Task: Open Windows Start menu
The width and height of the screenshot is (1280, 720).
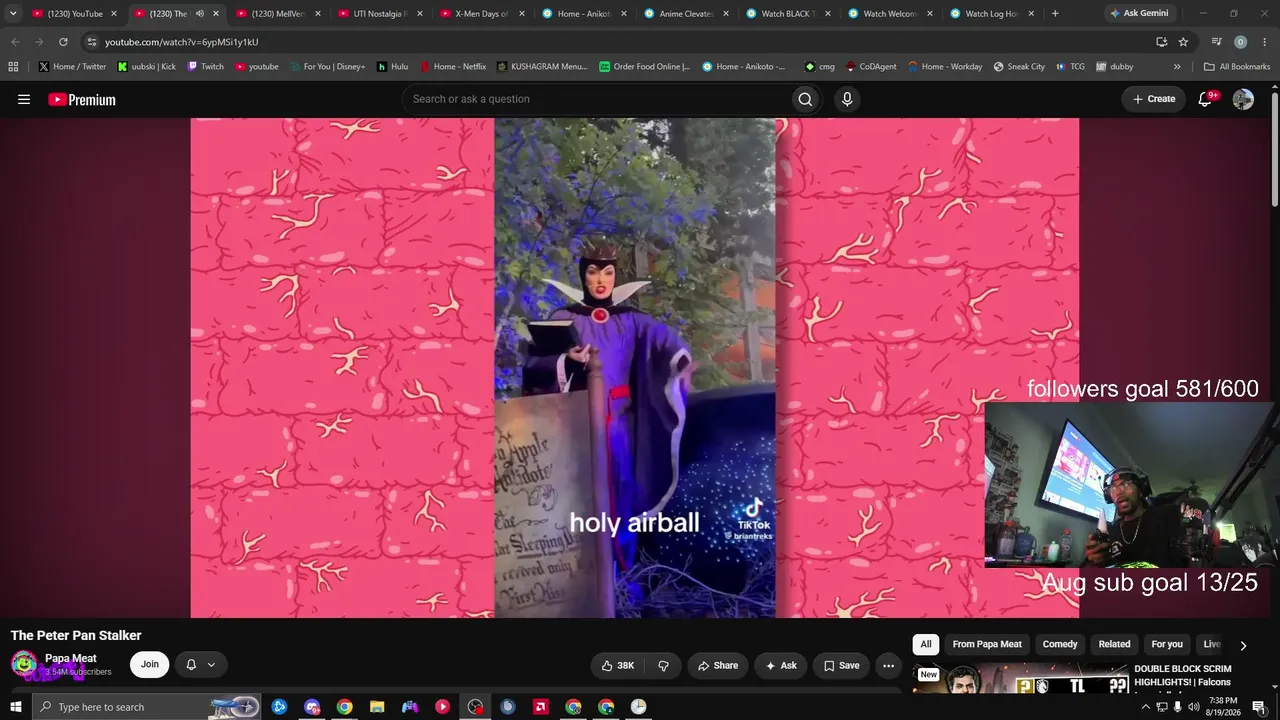Action: click(x=16, y=707)
